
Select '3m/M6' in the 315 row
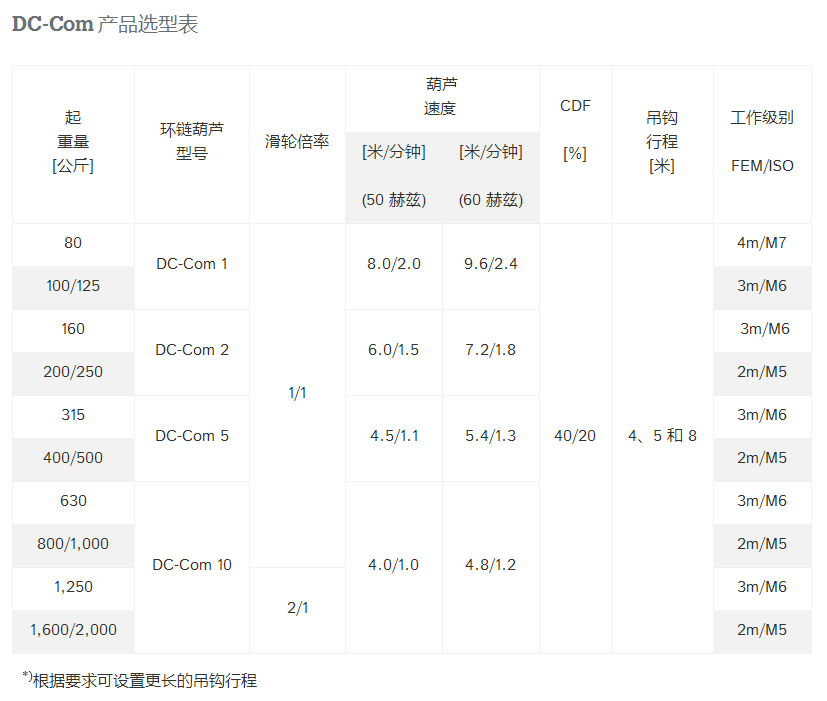coord(762,415)
